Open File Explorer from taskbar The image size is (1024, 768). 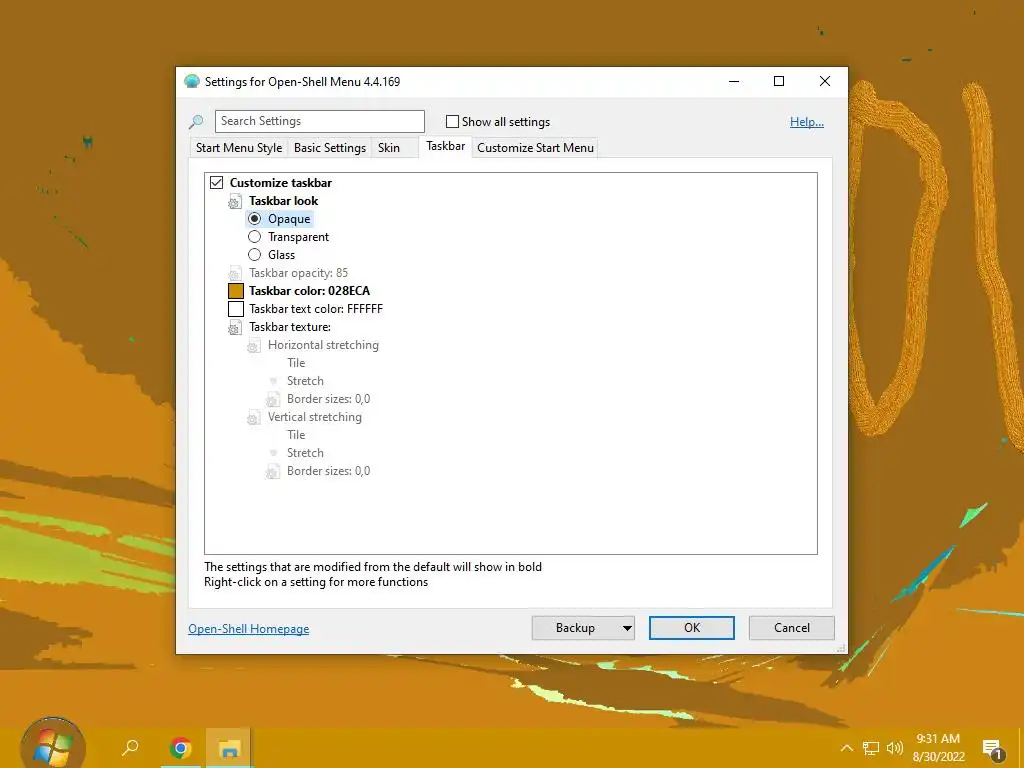229,748
